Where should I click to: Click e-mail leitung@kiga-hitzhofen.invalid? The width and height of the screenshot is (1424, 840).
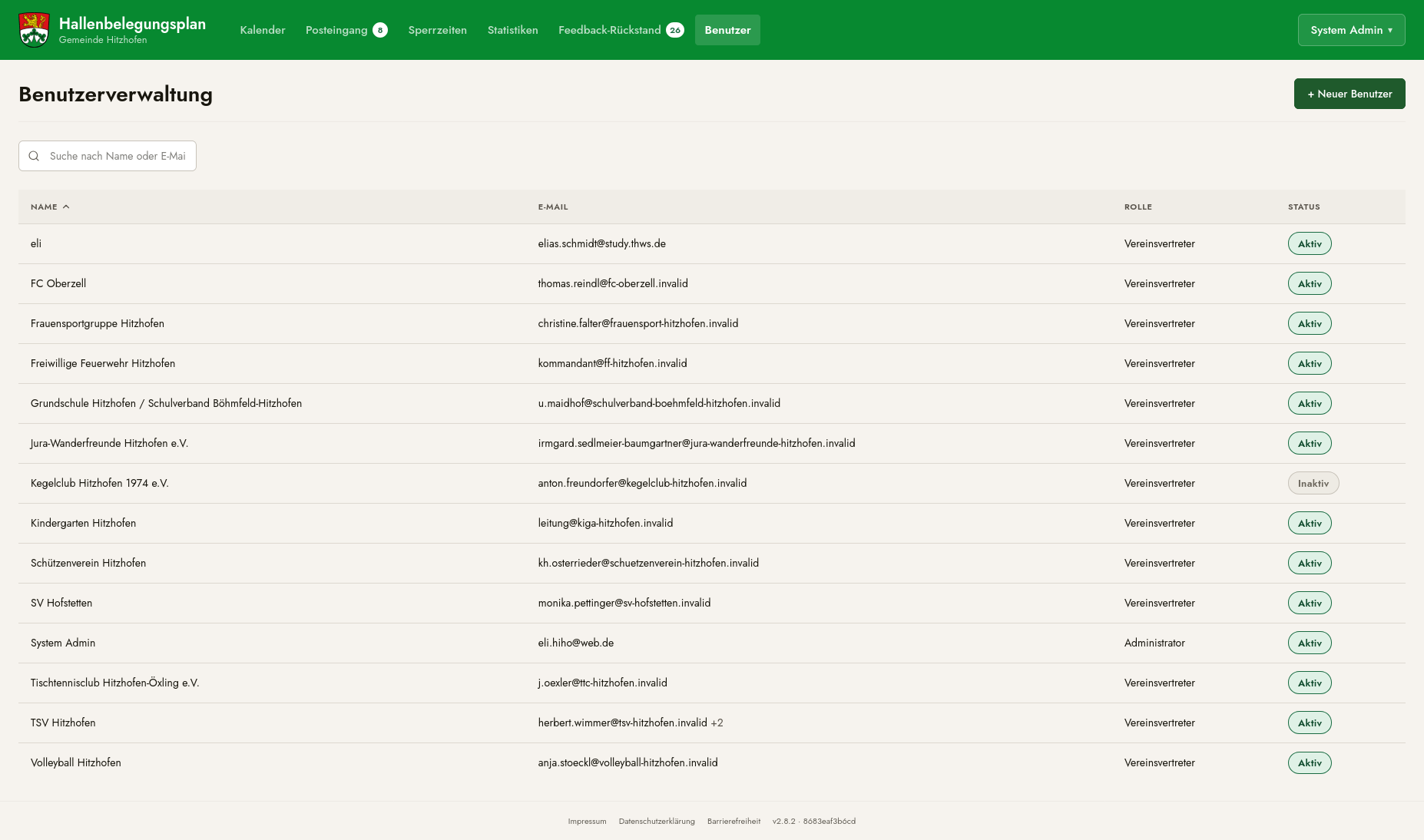[x=605, y=523]
